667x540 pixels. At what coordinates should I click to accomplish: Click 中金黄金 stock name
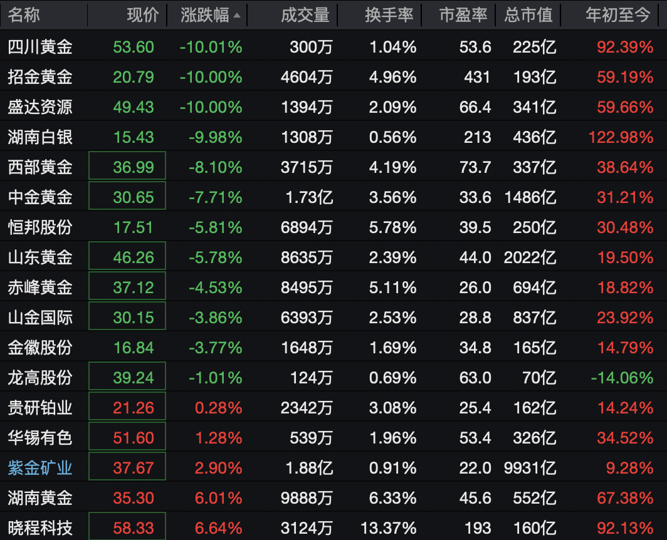coord(40,197)
